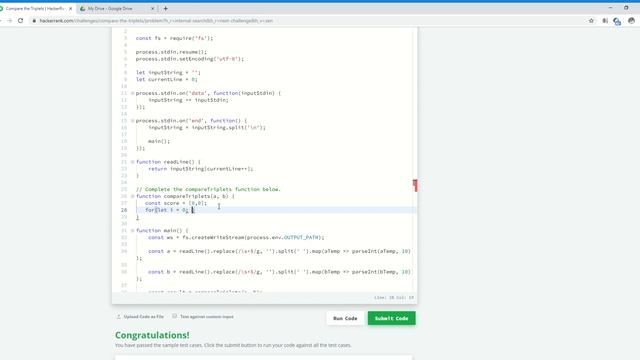Image resolution: width=640 pixels, height=360 pixels.
Task: Switch to Compare the Triplets HackerRank tab
Action: (35, 8)
